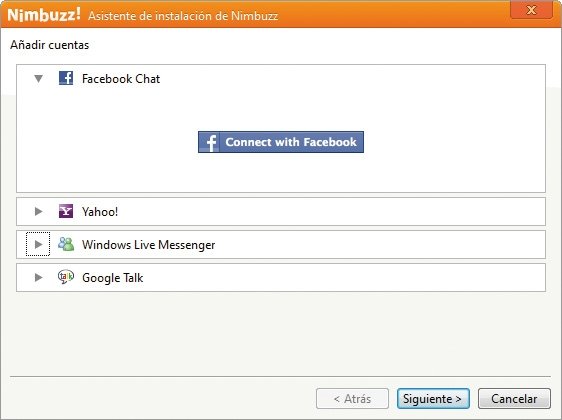Click the greyed-out Atrás button

coord(352,398)
